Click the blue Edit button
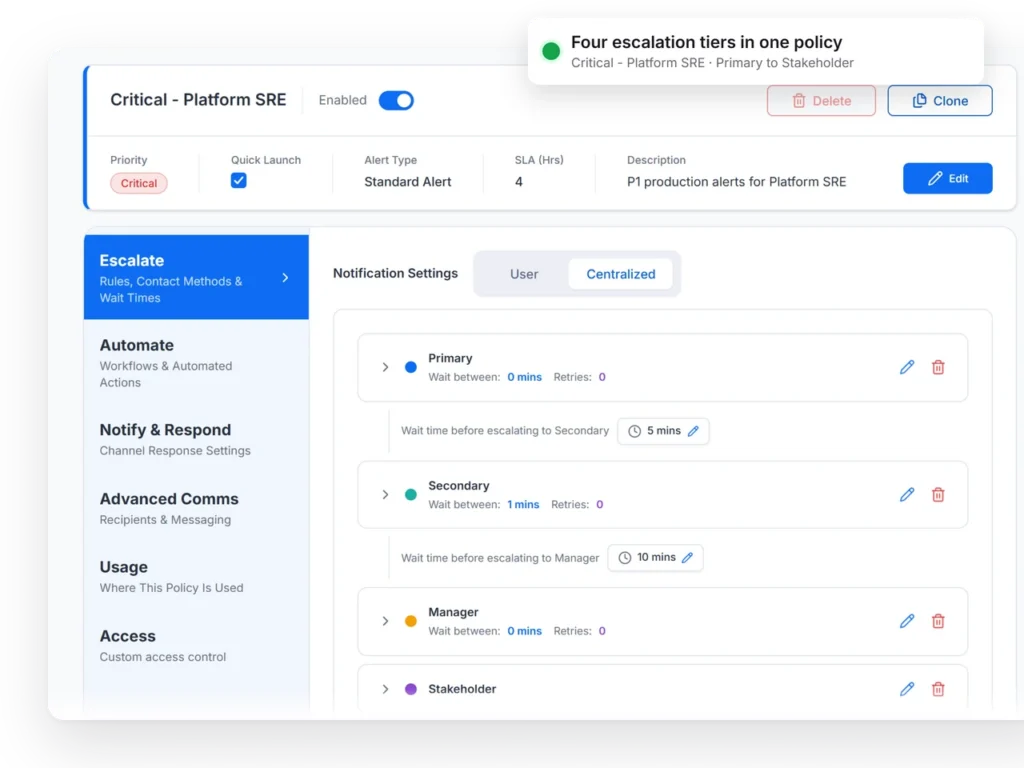Viewport: 1024px width, 768px height. pos(948,178)
